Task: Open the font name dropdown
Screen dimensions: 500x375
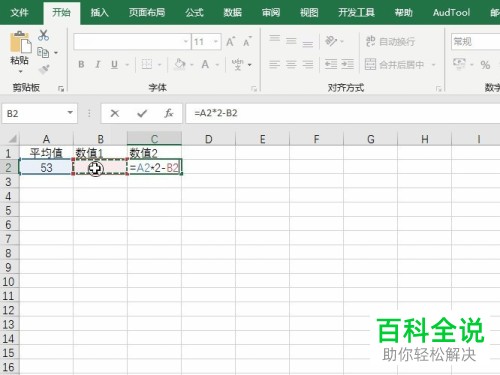Action: coord(186,42)
